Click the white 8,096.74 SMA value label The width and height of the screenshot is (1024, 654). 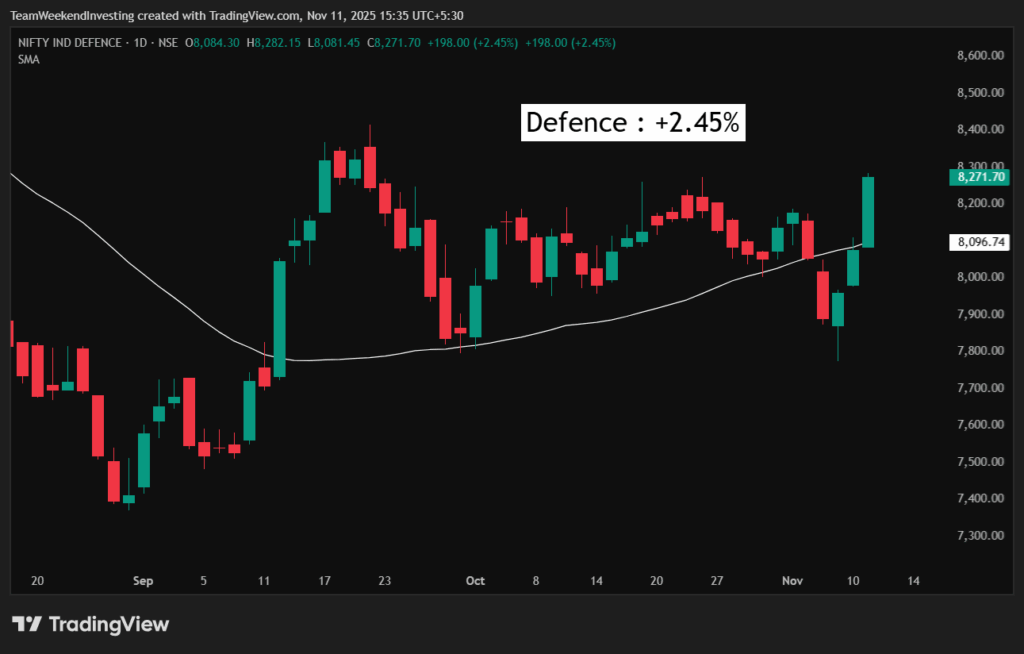pos(979,242)
